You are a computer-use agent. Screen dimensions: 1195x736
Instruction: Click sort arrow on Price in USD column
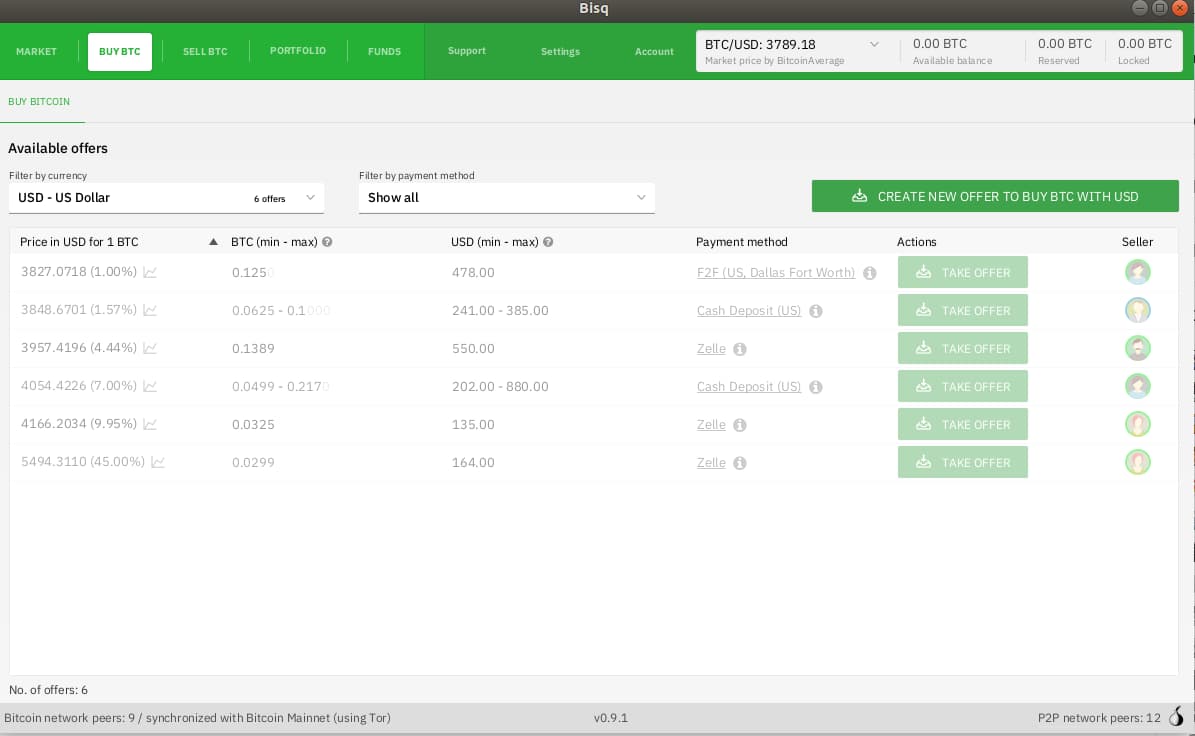click(x=213, y=242)
